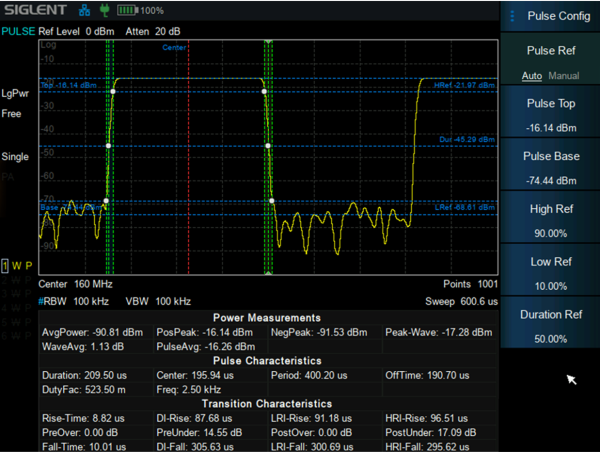Open the three-dot menu beside Pulse Config
Screen dimensions: 600x452
tap(512, 16)
